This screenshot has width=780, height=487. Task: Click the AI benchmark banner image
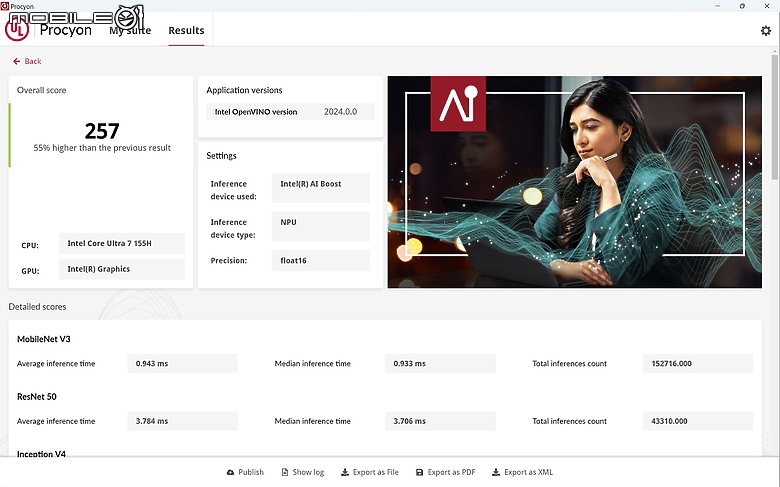pyautogui.click(x=575, y=182)
